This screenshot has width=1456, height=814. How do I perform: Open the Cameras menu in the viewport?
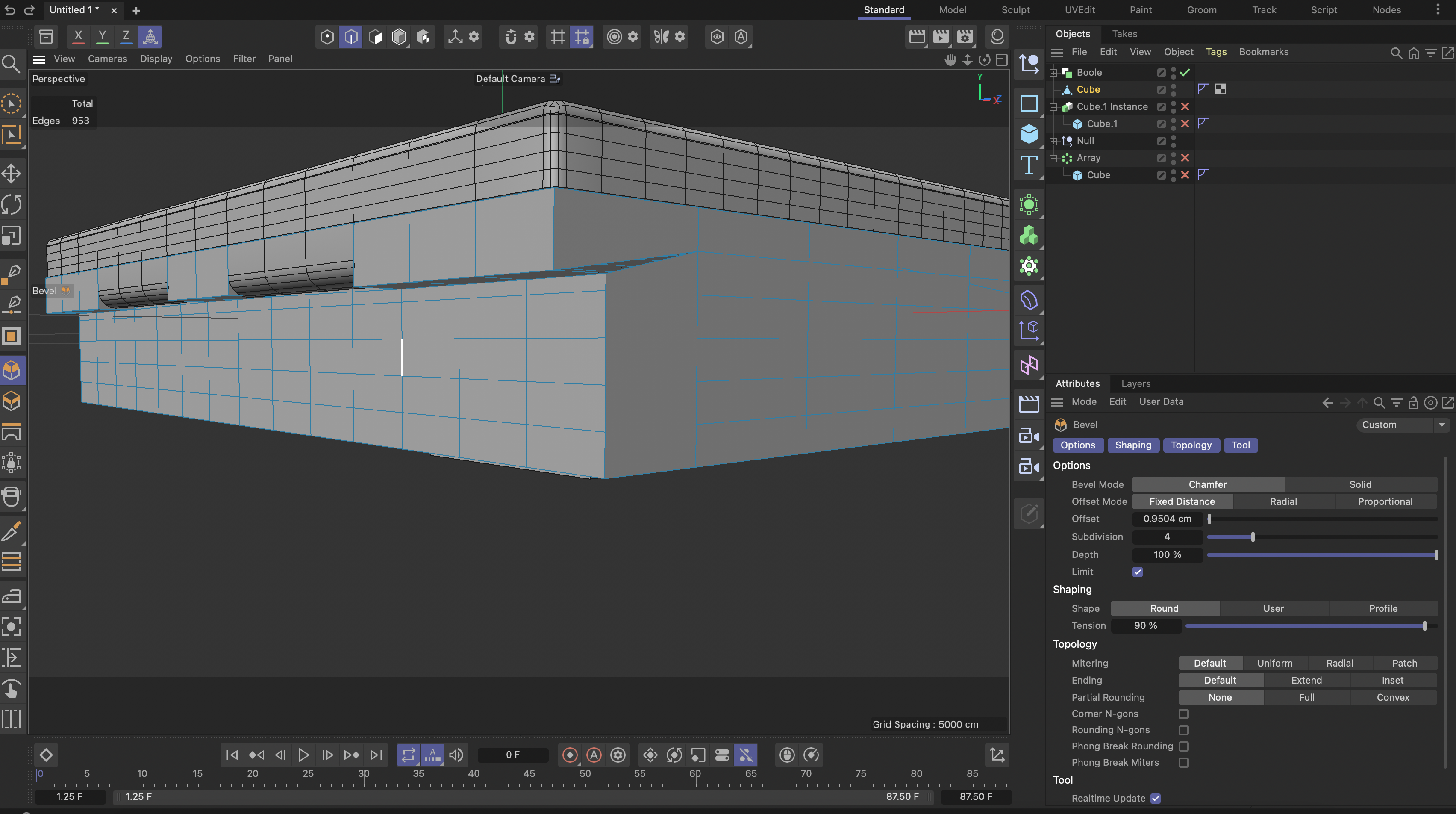tap(107, 58)
